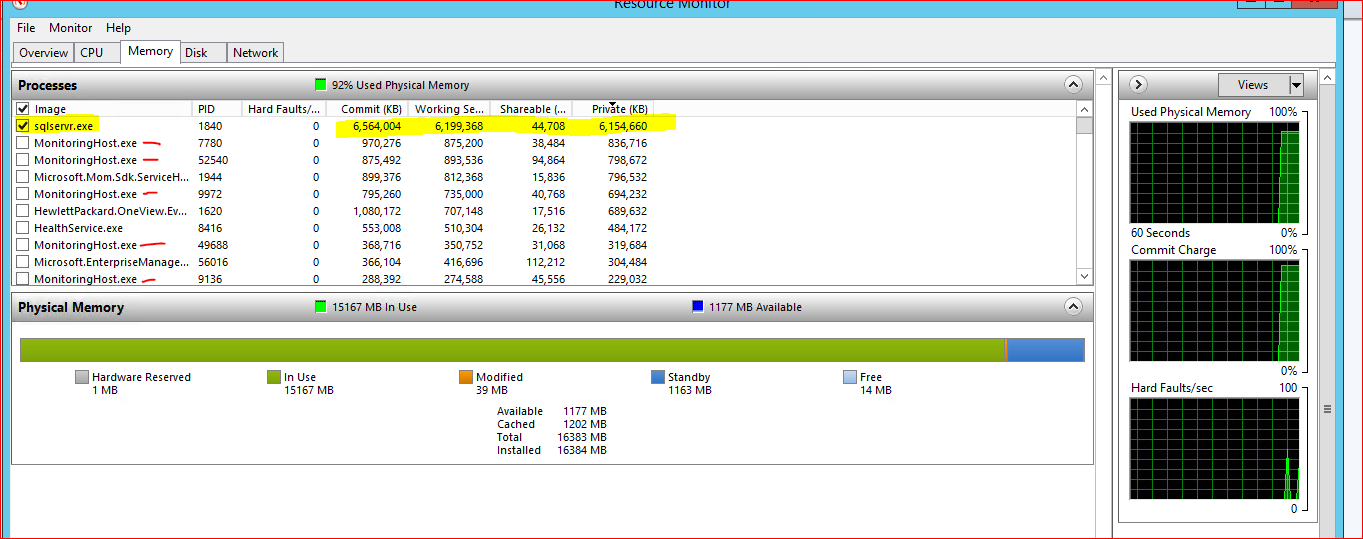Check the HealthService.exe checkbox

(23, 228)
